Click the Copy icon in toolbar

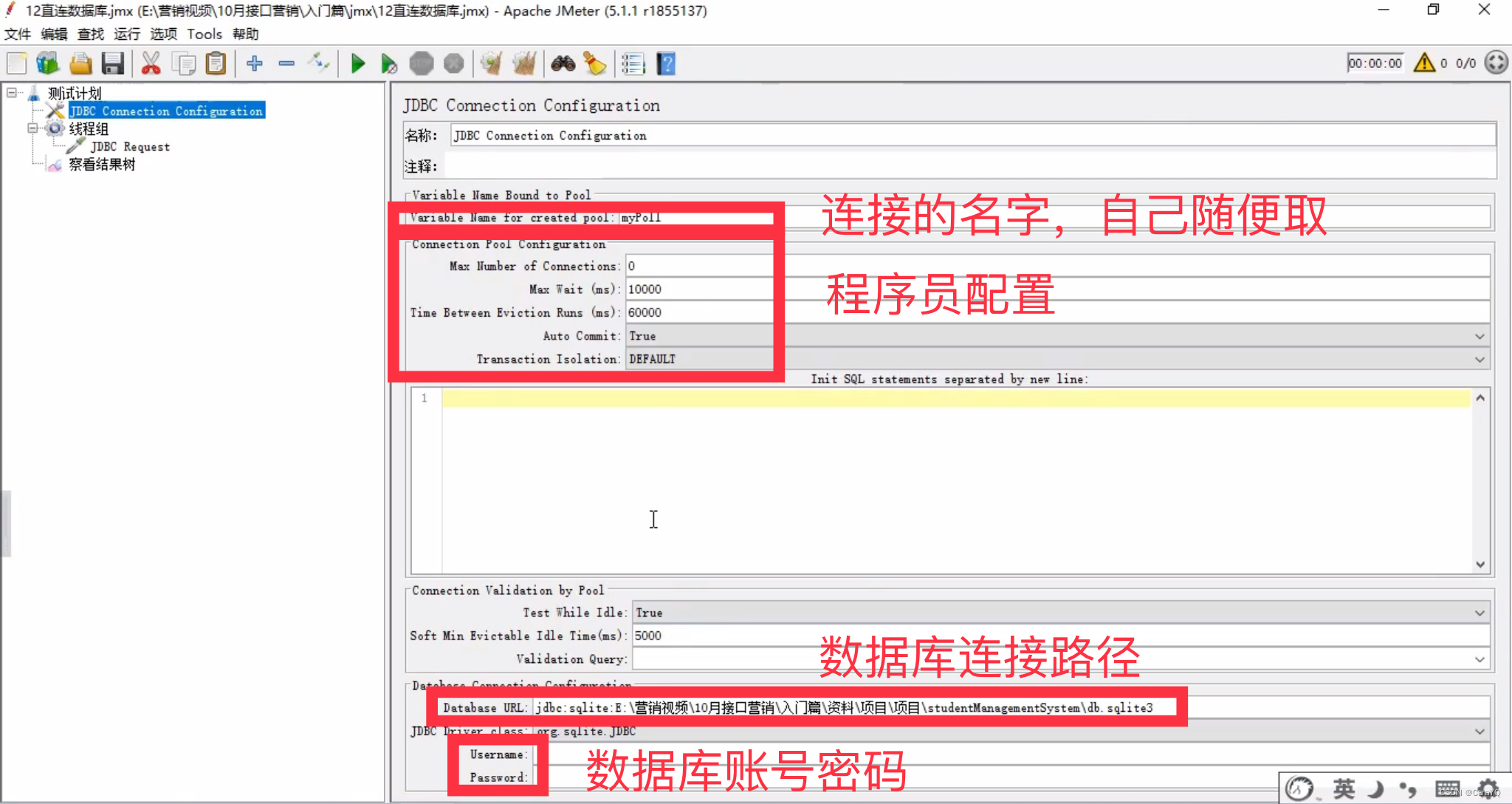tap(183, 63)
